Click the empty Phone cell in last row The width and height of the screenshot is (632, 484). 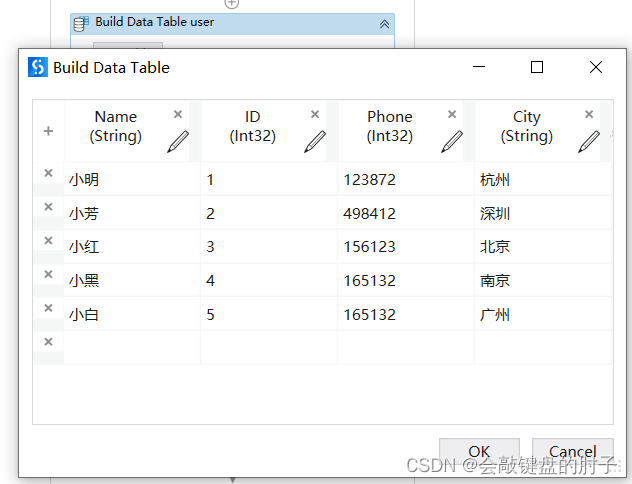coord(406,348)
